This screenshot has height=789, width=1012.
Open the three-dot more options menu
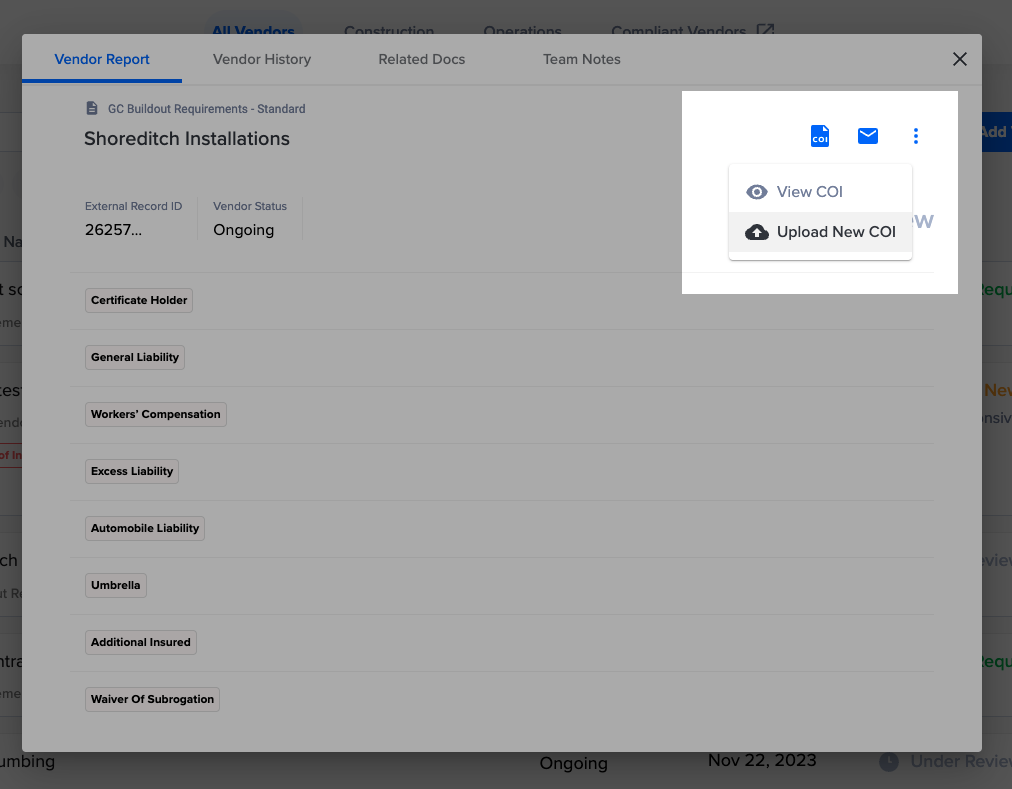916,136
